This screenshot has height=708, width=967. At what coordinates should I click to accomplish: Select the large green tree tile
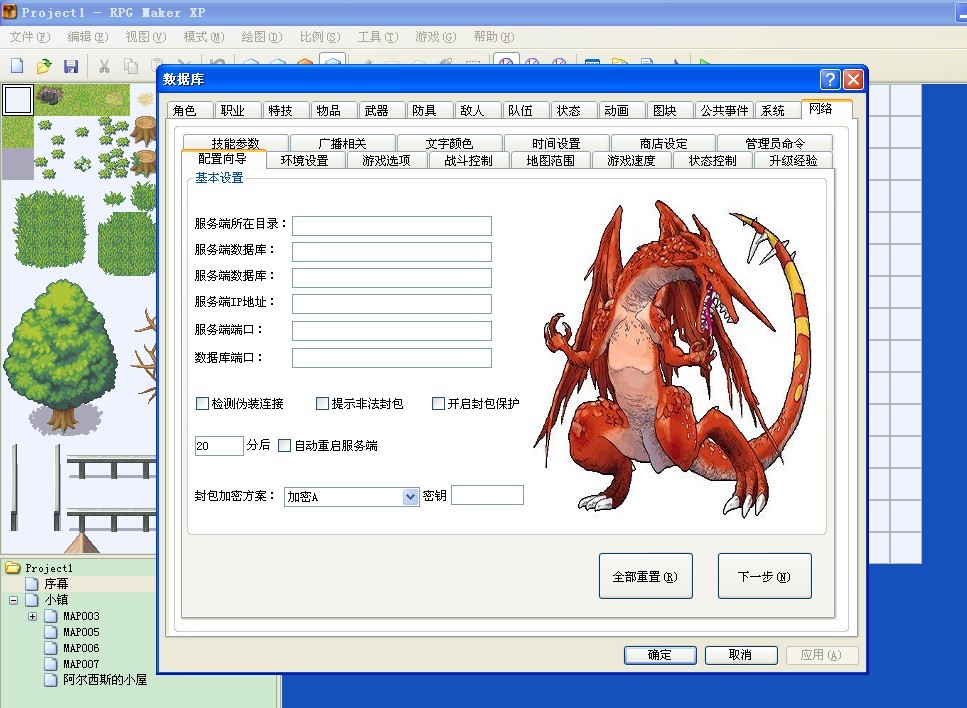(60, 356)
